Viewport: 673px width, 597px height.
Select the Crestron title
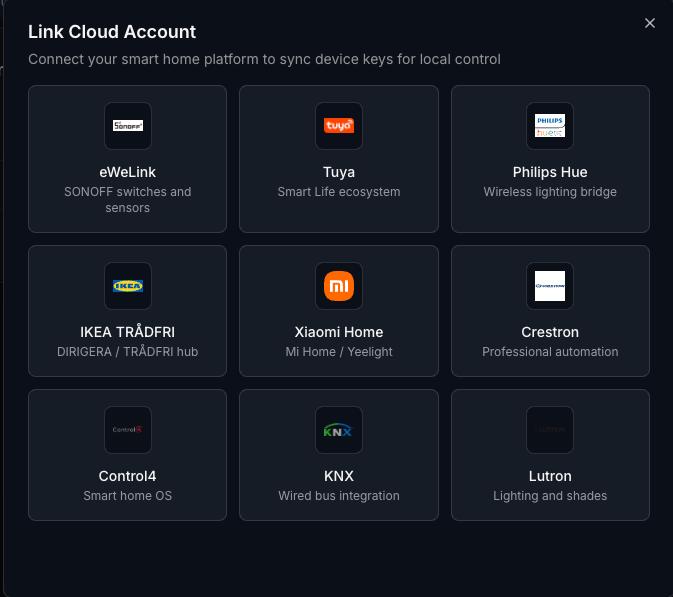coord(550,332)
